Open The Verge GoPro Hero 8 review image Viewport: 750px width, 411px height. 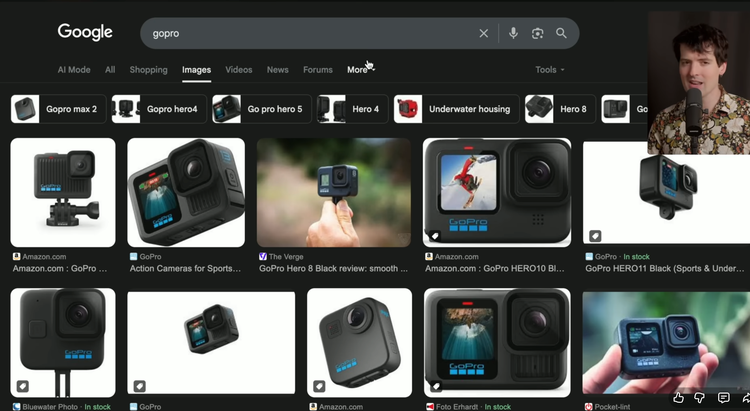pyautogui.click(x=333, y=192)
